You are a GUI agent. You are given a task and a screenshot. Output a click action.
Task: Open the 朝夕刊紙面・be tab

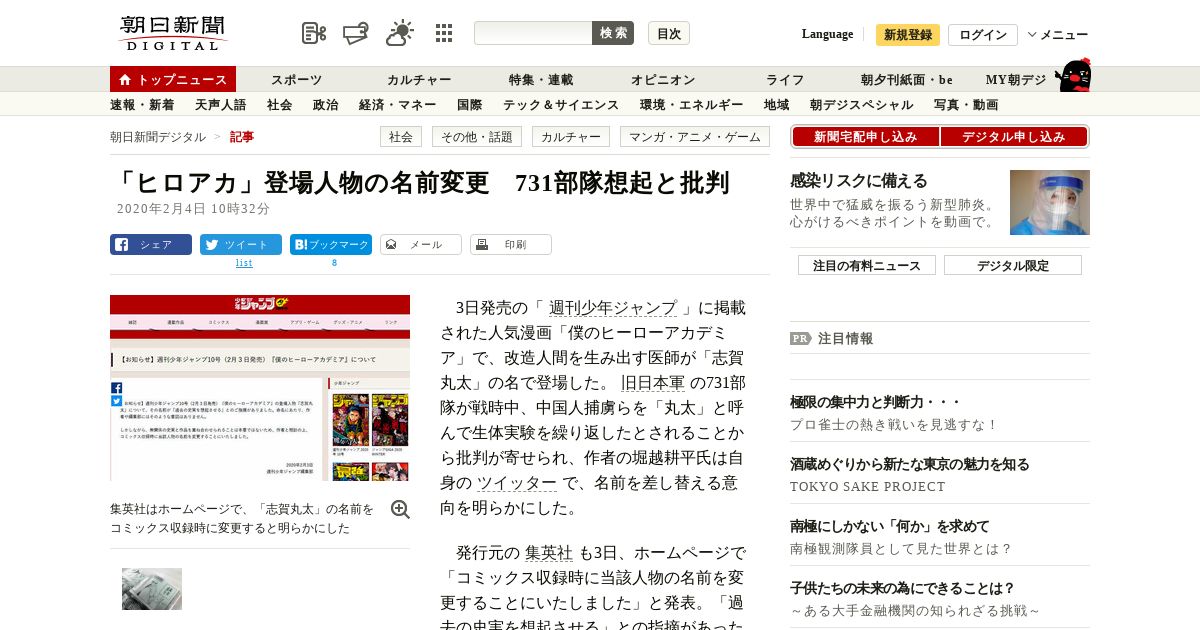click(x=907, y=79)
